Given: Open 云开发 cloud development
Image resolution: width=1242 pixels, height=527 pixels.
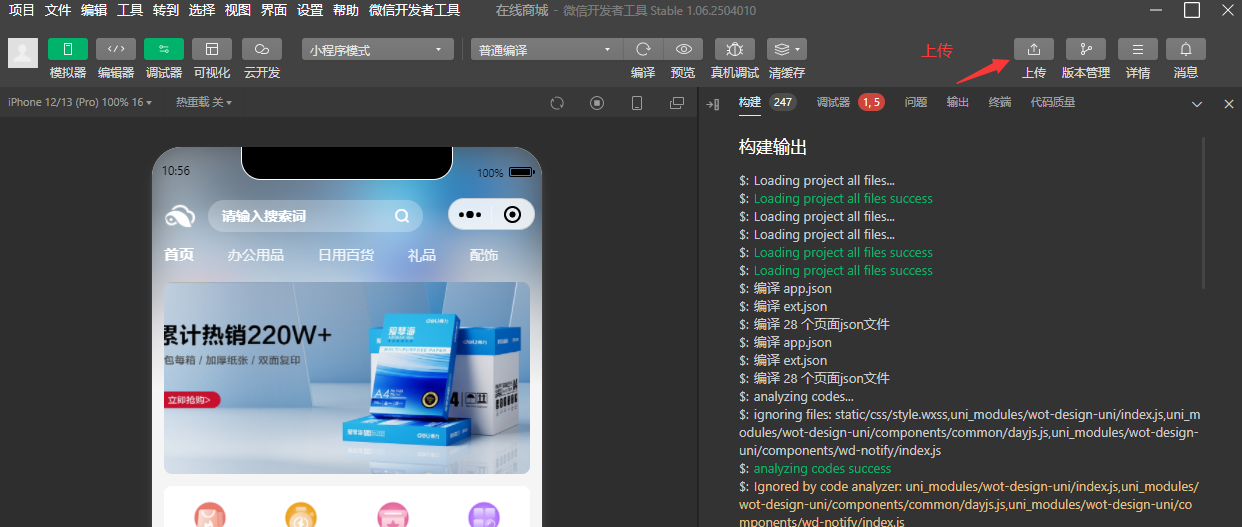Looking at the screenshot, I should pyautogui.click(x=262, y=49).
